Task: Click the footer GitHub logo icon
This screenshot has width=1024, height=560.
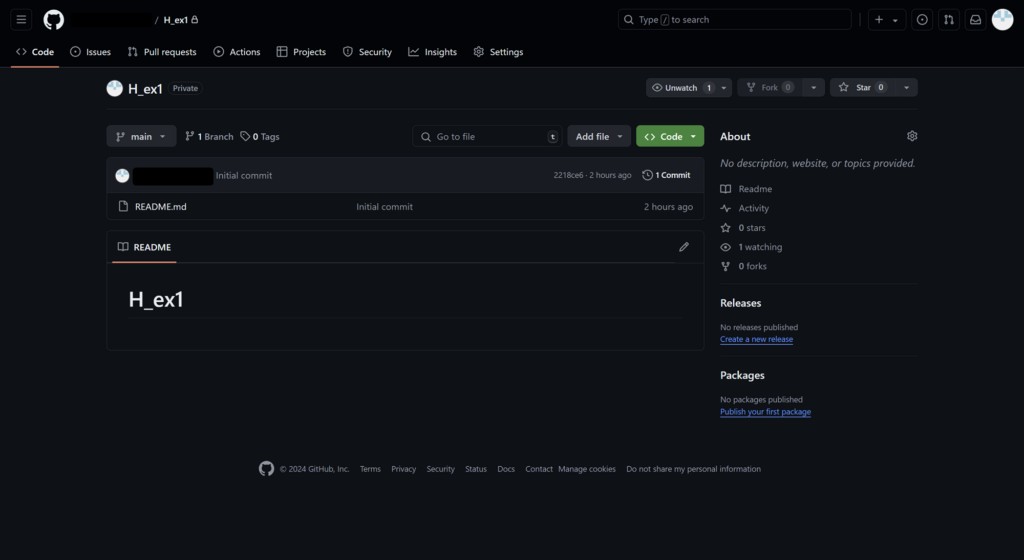Action: [x=266, y=469]
